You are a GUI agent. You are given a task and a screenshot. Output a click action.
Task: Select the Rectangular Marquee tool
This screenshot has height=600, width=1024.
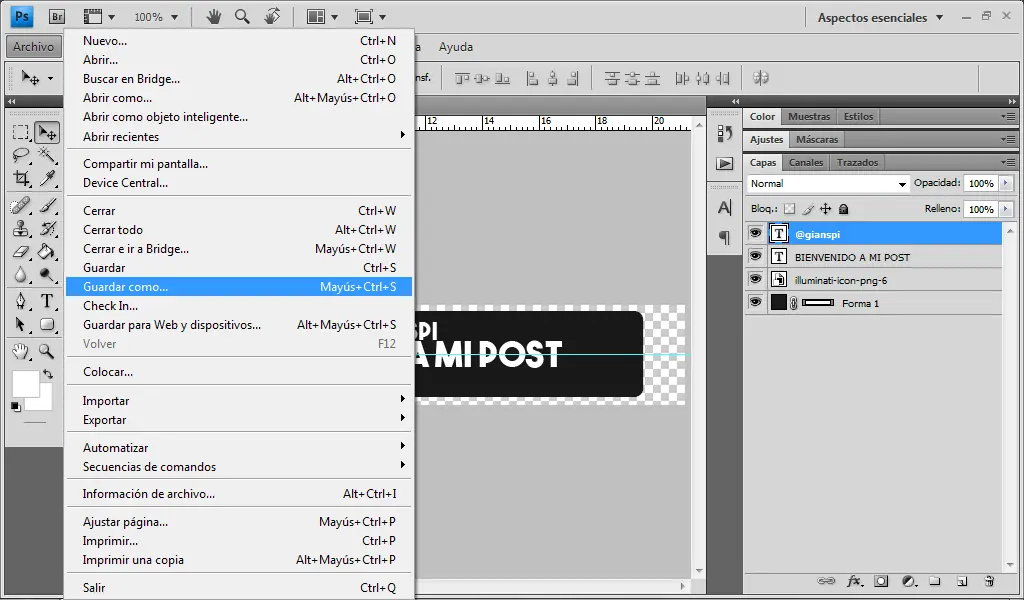click(x=21, y=133)
